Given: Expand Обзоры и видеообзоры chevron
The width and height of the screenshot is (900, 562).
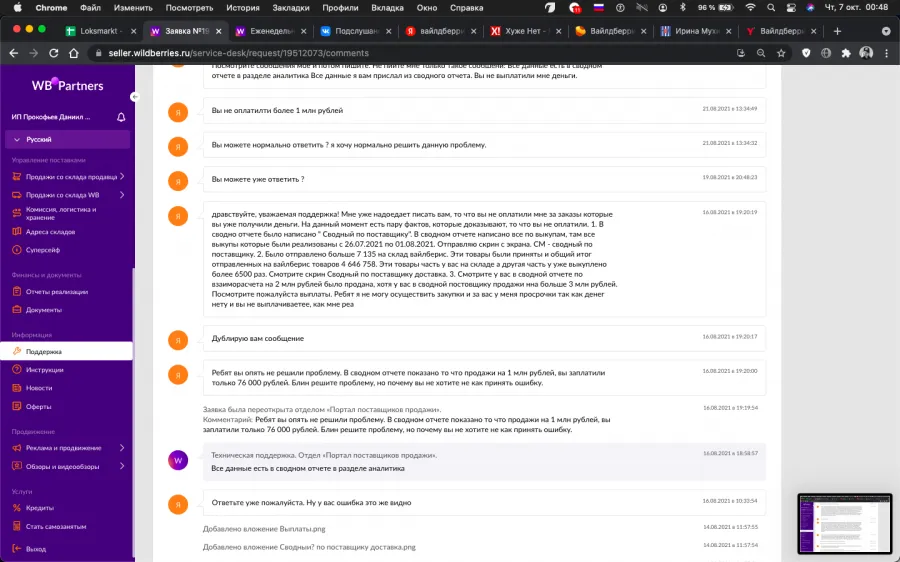Looking at the screenshot, I should [x=122, y=466].
